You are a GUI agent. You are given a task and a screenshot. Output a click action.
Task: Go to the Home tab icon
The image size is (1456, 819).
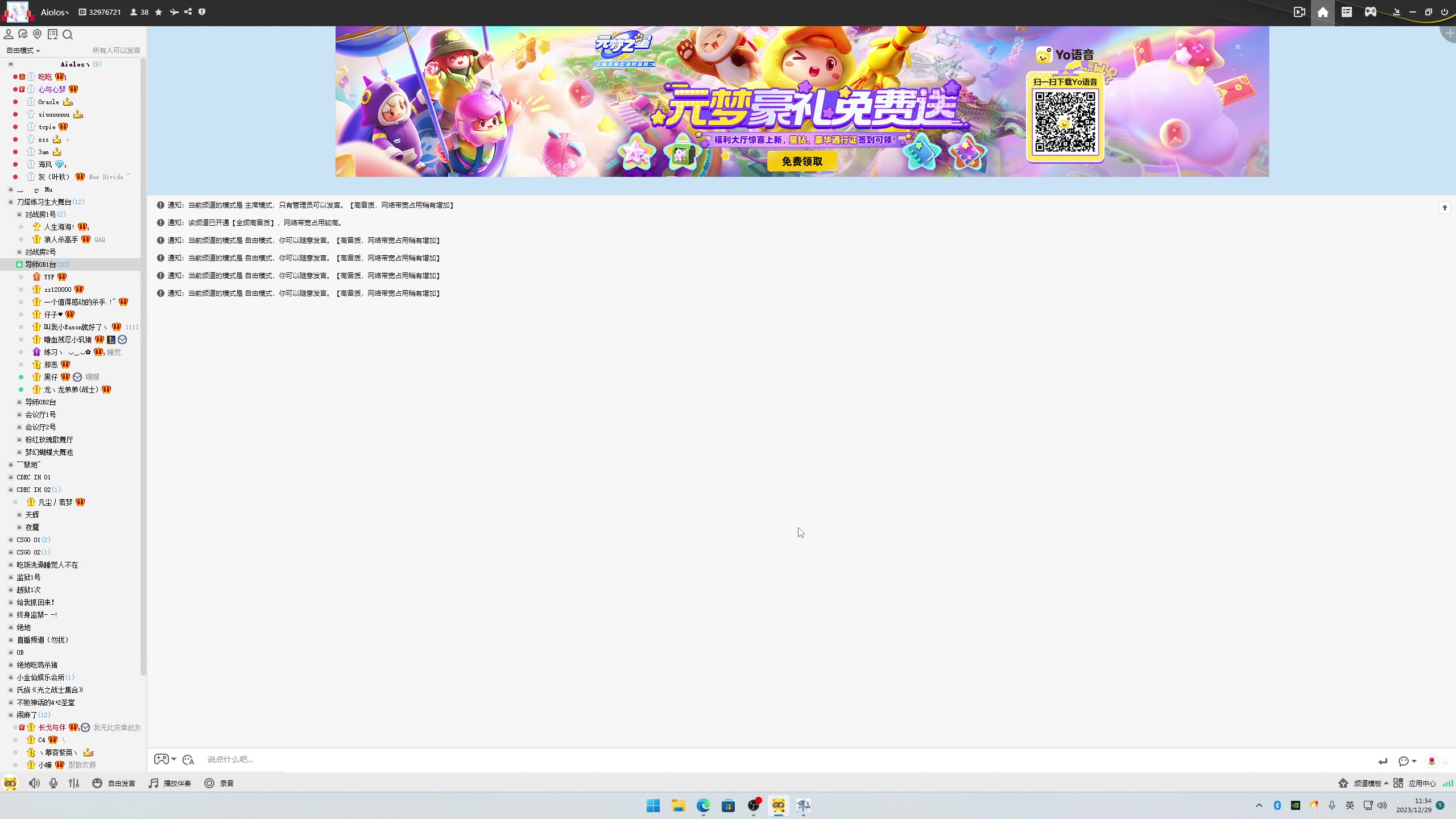point(1323,13)
